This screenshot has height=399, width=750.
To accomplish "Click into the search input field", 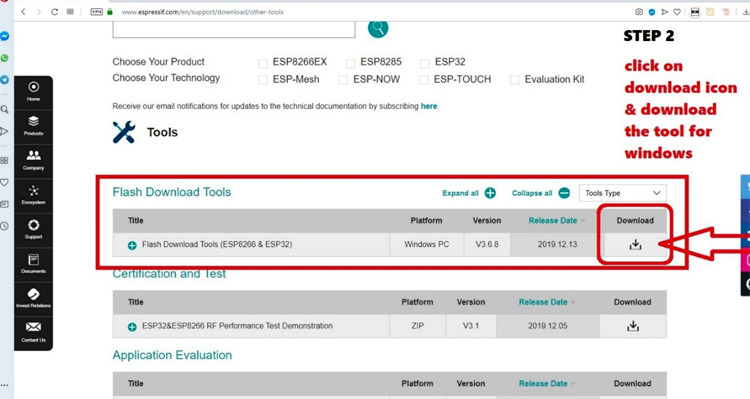I will pos(234,29).
